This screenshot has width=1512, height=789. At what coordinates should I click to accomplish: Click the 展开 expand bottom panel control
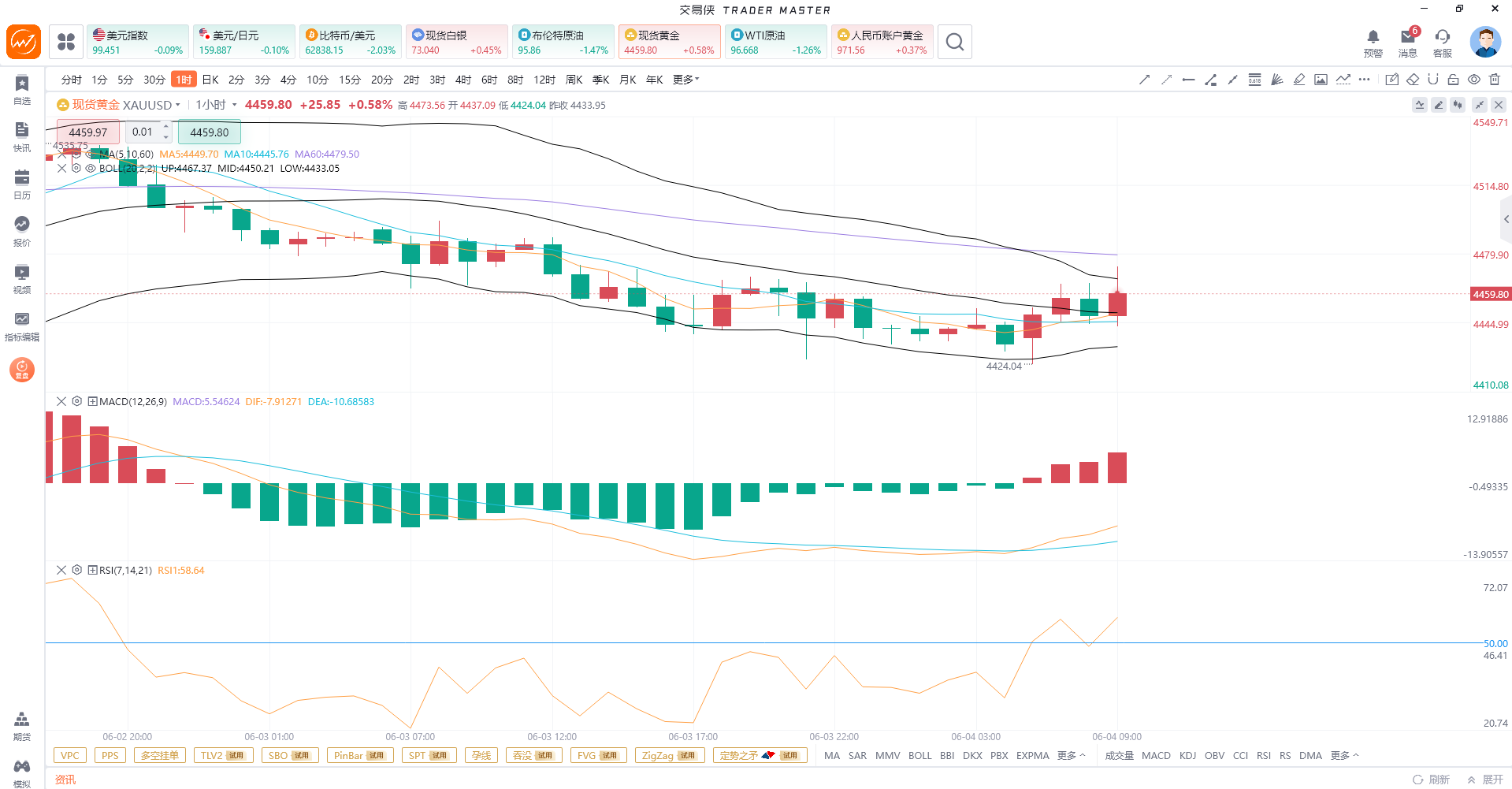pos(1485,780)
